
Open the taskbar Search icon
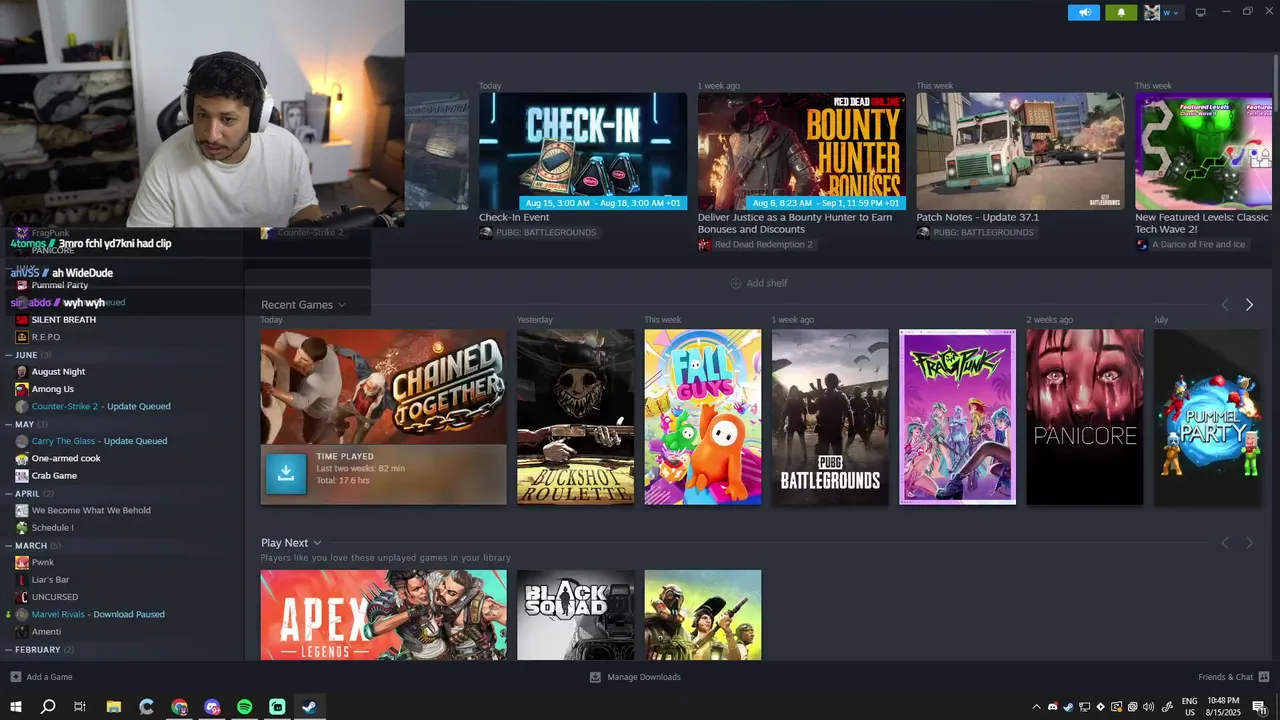click(x=48, y=707)
